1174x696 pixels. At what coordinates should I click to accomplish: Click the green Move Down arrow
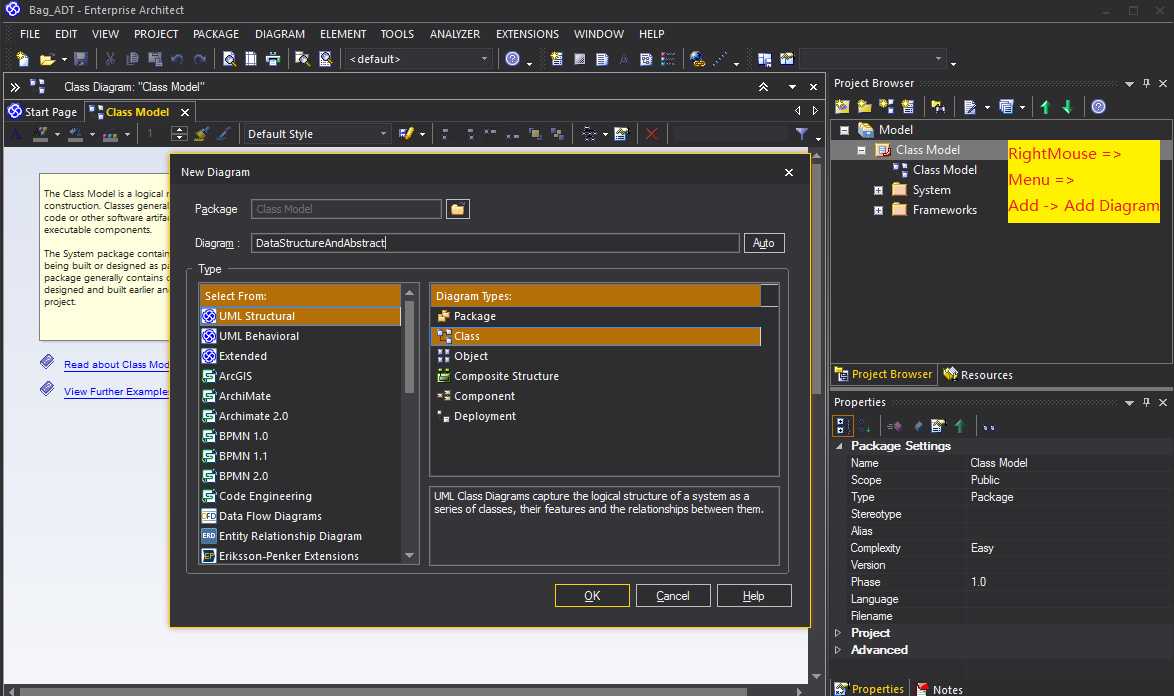(x=1068, y=107)
